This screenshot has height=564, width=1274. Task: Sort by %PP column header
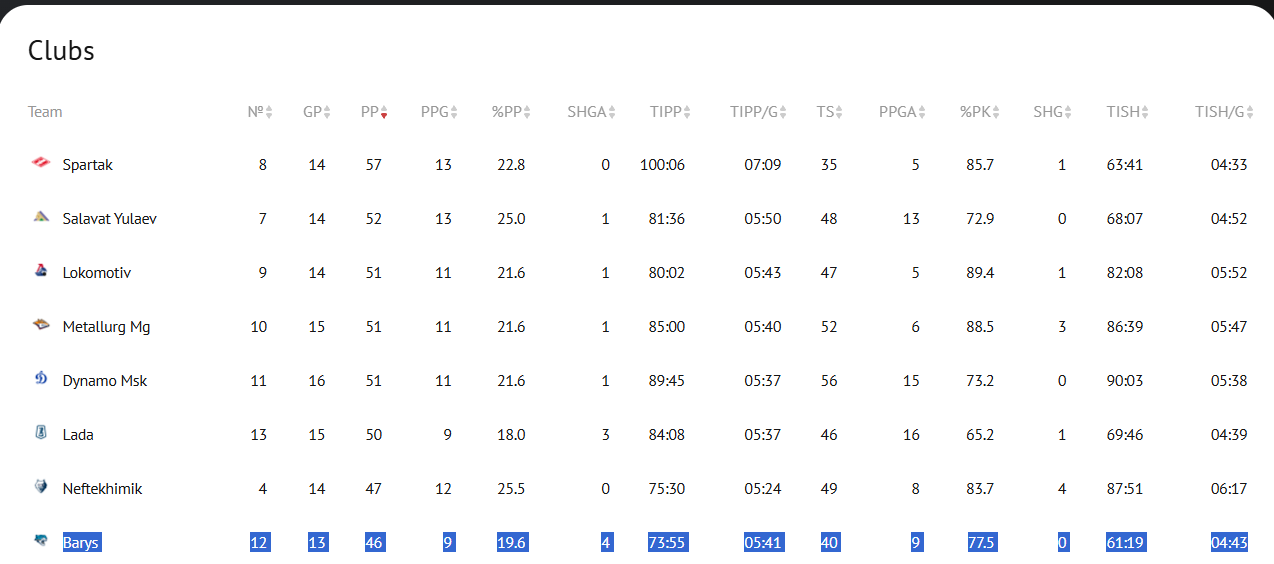point(511,112)
